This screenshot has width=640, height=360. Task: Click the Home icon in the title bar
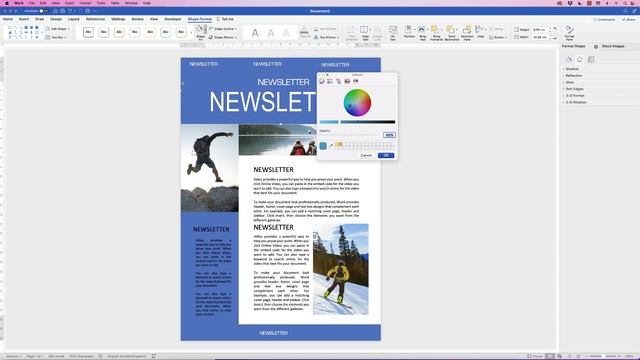[x=55, y=11]
